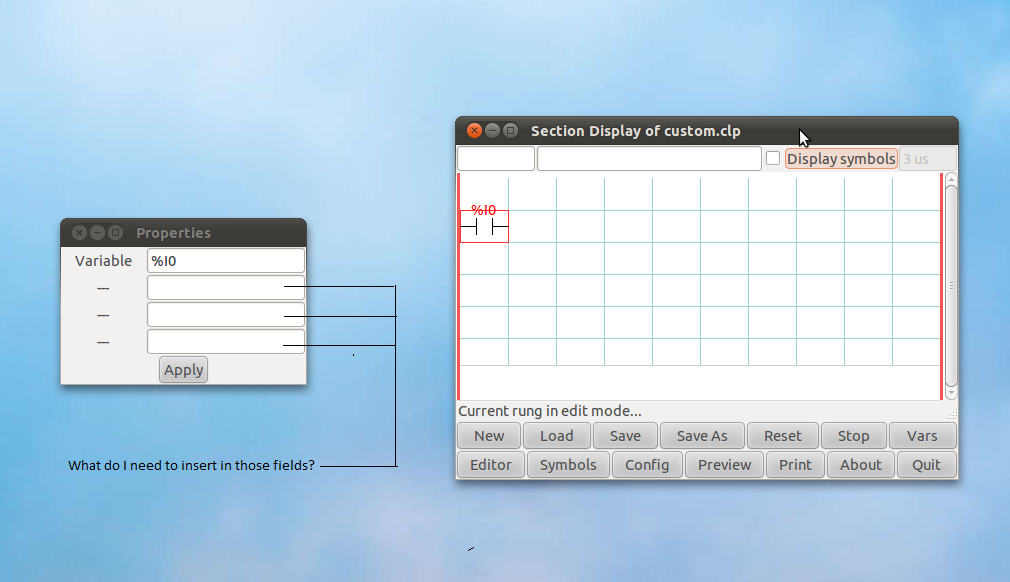This screenshot has width=1010, height=582.
Task: Enable the Display symbols checkbox
Action: (x=773, y=158)
